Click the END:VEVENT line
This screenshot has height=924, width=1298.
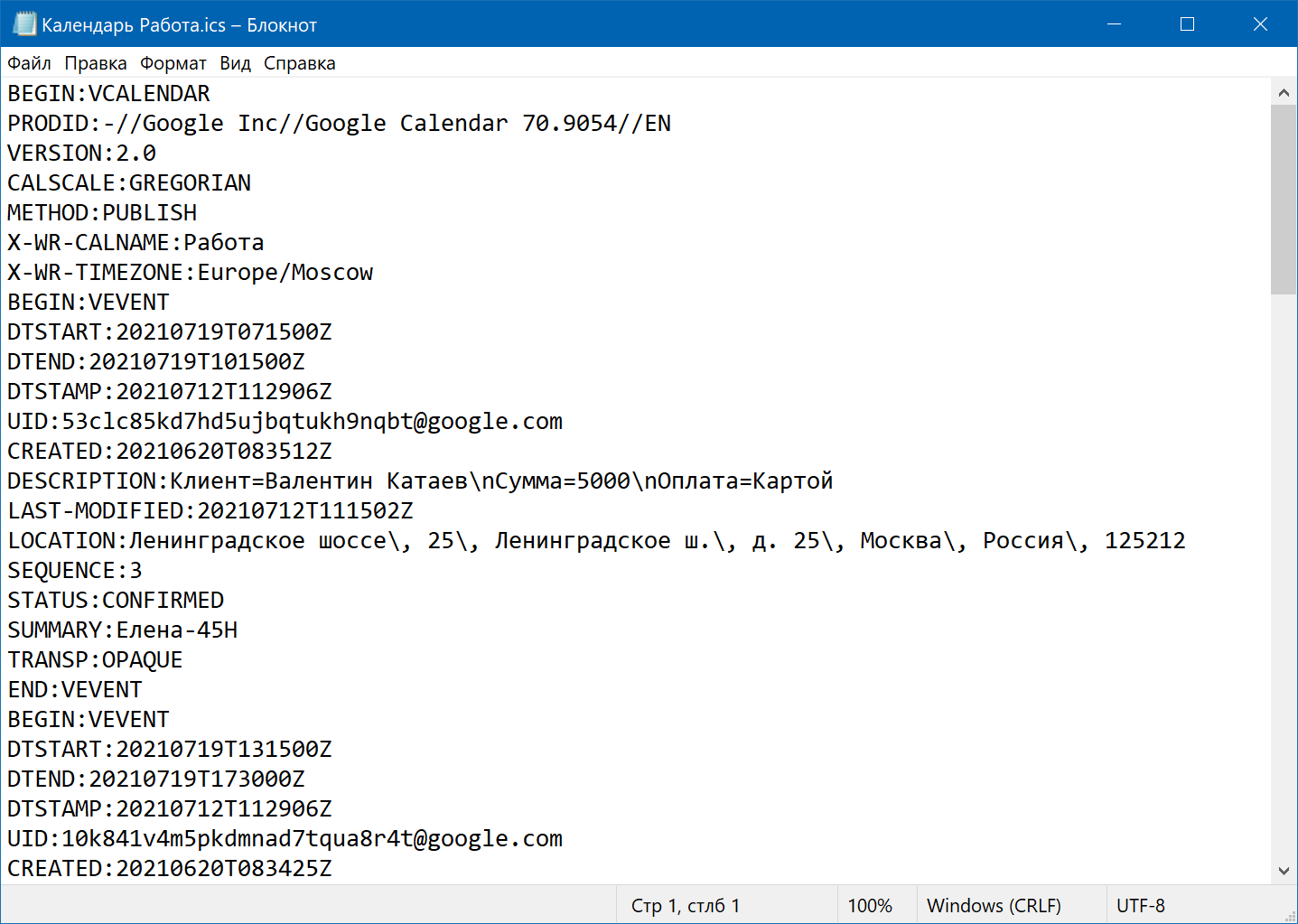75,690
